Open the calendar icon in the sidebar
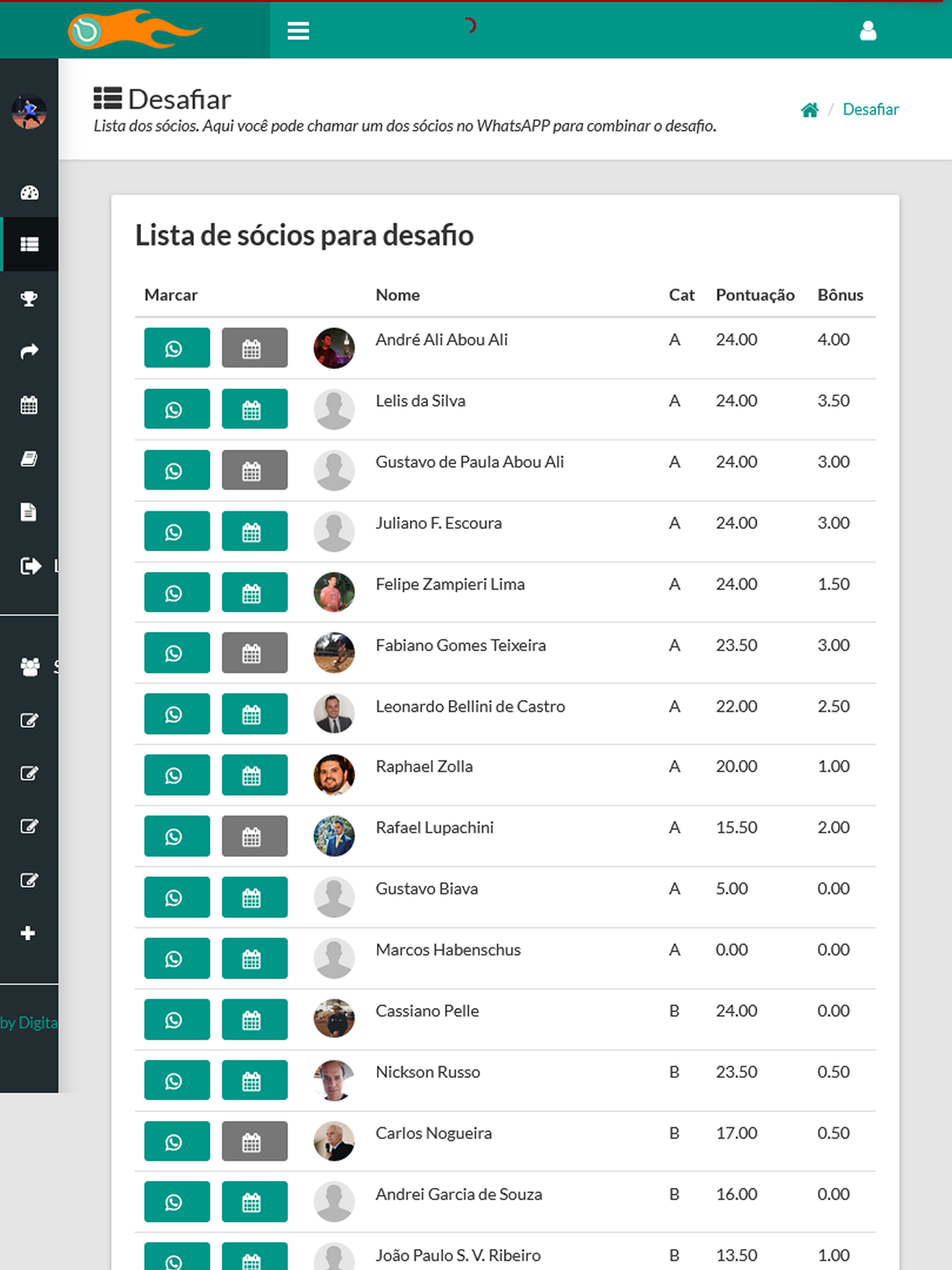 [x=29, y=405]
